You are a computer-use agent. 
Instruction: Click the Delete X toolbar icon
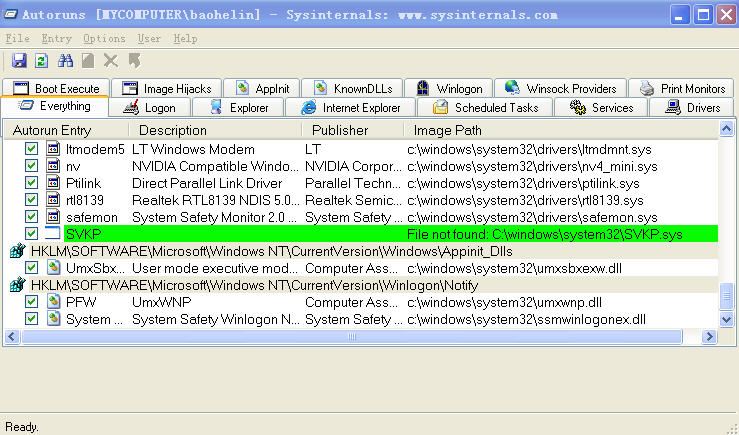pos(111,60)
